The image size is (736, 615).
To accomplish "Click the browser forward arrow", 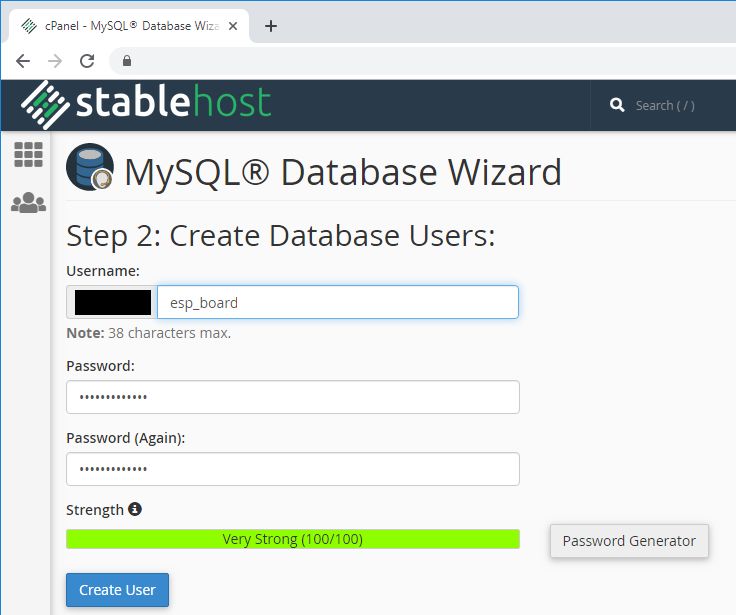I will 55,61.
